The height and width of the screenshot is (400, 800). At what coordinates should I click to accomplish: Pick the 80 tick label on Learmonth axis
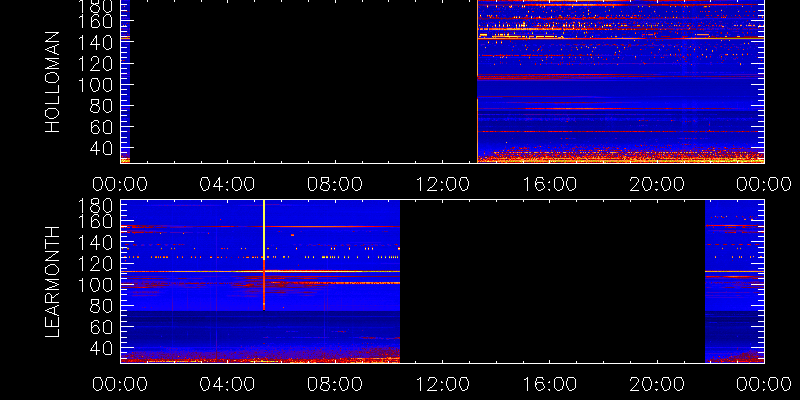tap(102, 306)
